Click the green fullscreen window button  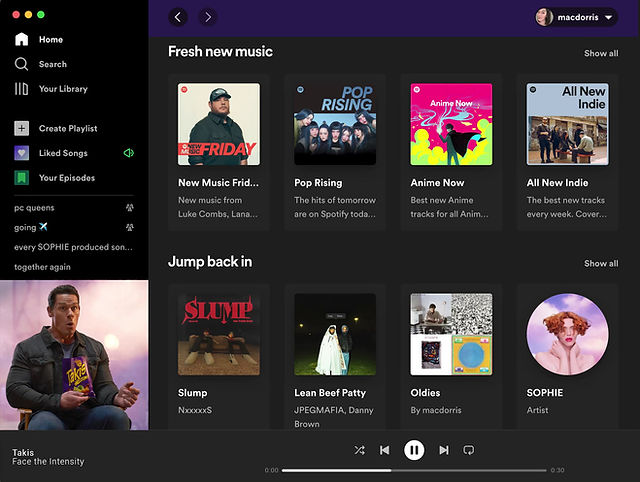coord(41,15)
